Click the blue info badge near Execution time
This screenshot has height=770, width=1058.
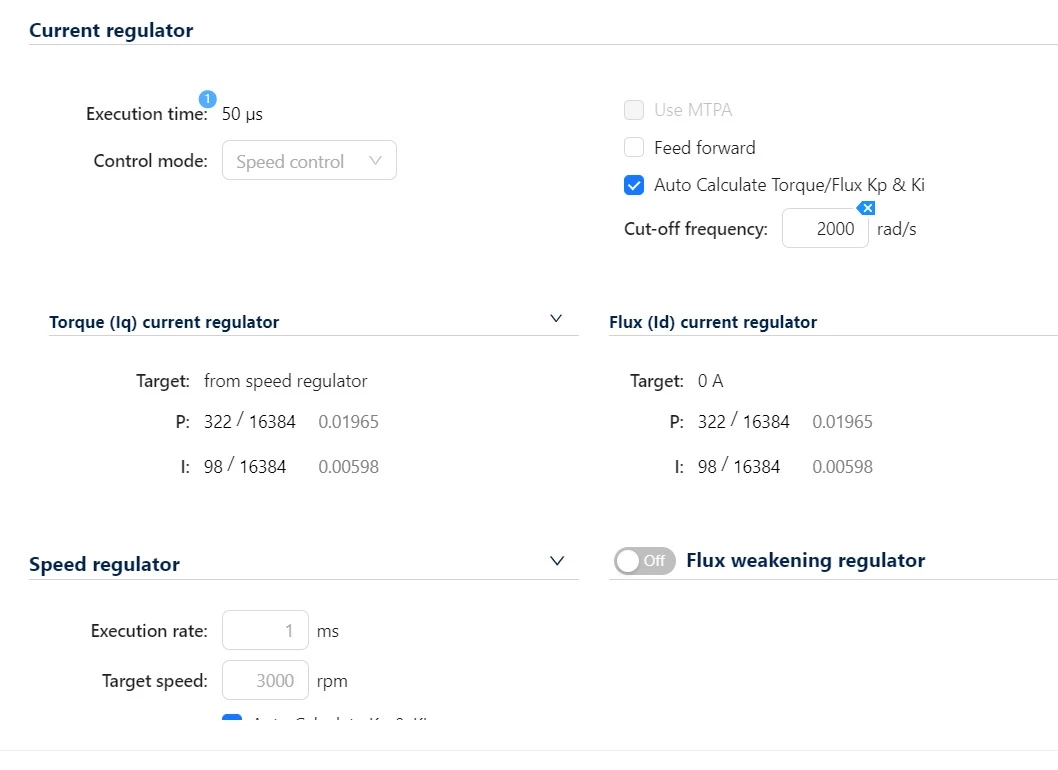207,99
